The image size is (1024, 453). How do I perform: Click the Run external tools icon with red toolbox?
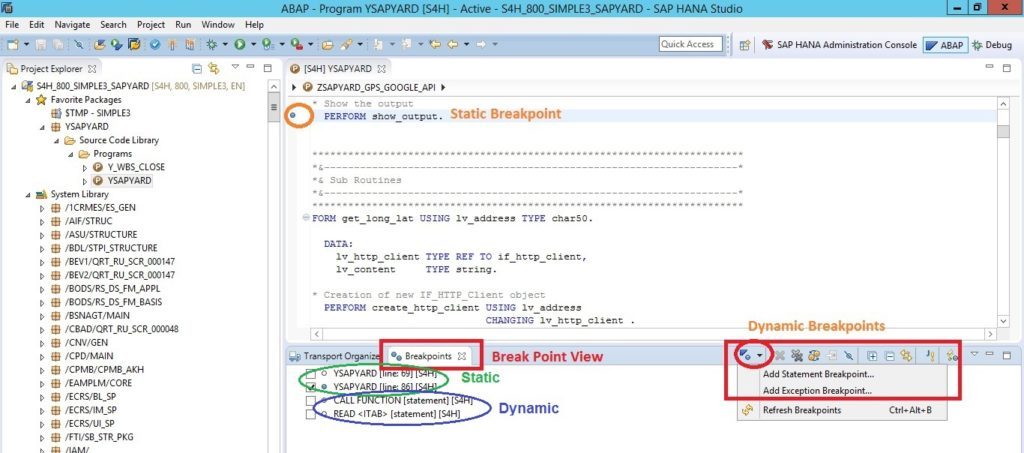pyautogui.click(x=296, y=44)
